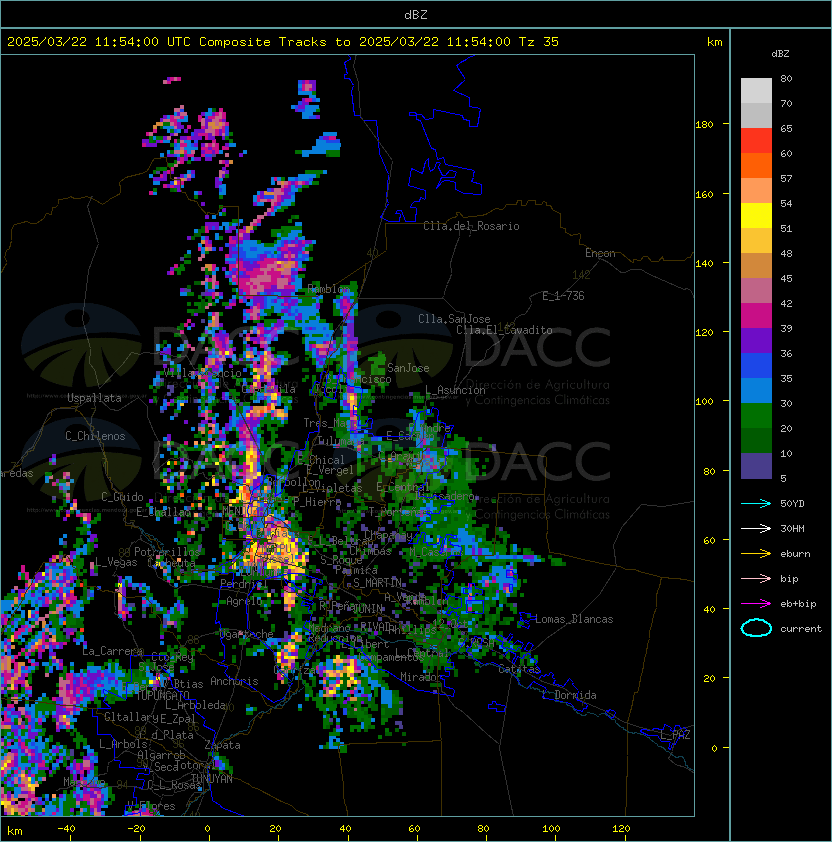Viewport: 832px width, 842px height.
Task: Click the 50YD cyan arrow legend icon
Action: tap(756, 504)
